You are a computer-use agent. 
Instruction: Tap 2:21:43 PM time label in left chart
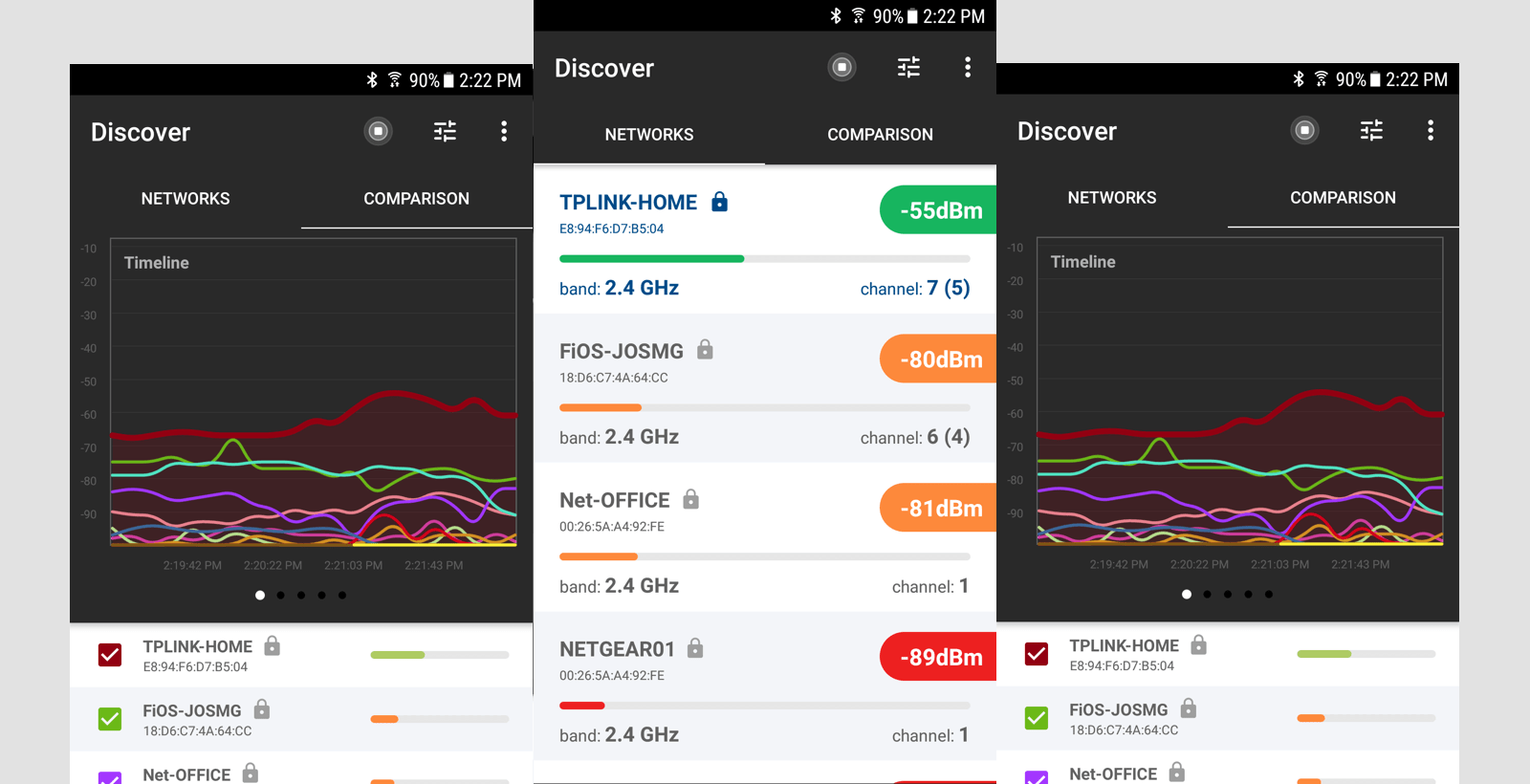point(434,566)
